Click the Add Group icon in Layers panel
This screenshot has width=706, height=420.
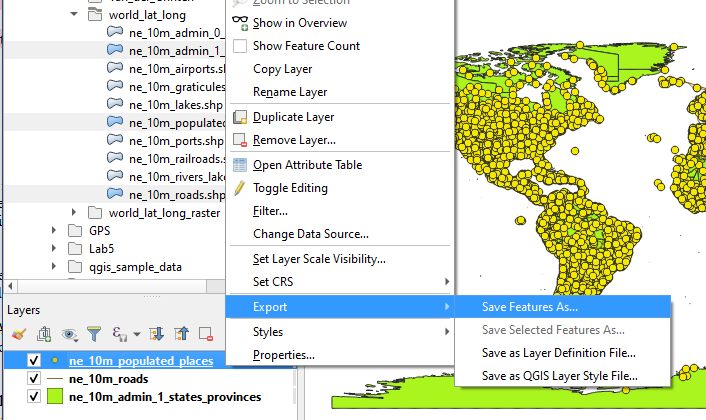pyautogui.click(x=44, y=334)
